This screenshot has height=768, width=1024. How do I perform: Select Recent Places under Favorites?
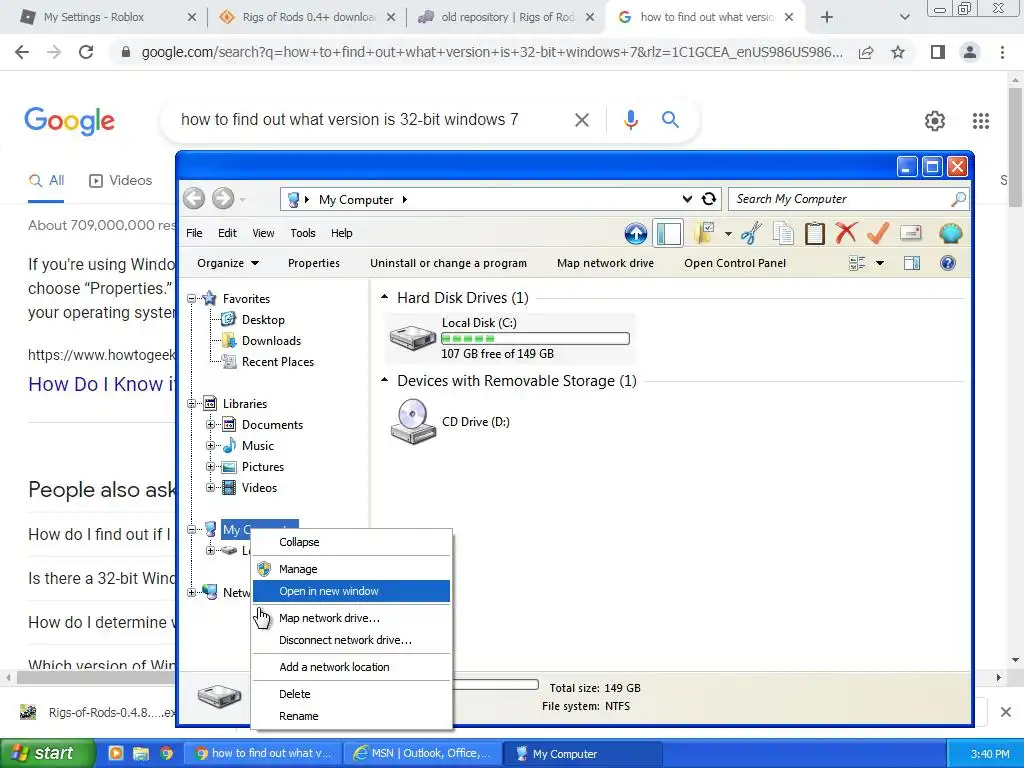tap(278, 362)
